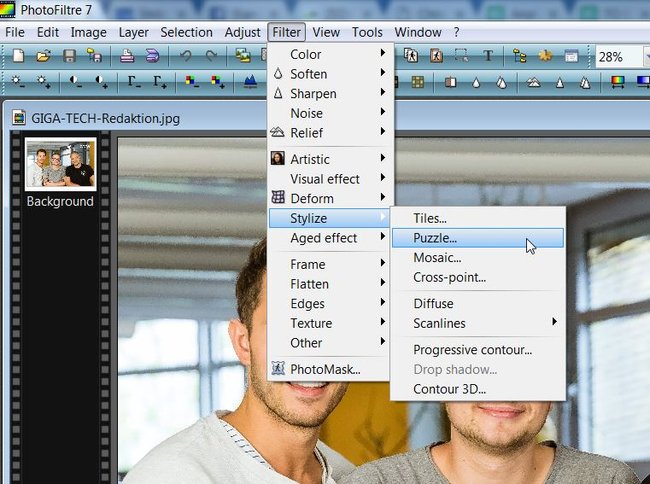
Task: Open the File menu
Action: (x=15, y=32)
